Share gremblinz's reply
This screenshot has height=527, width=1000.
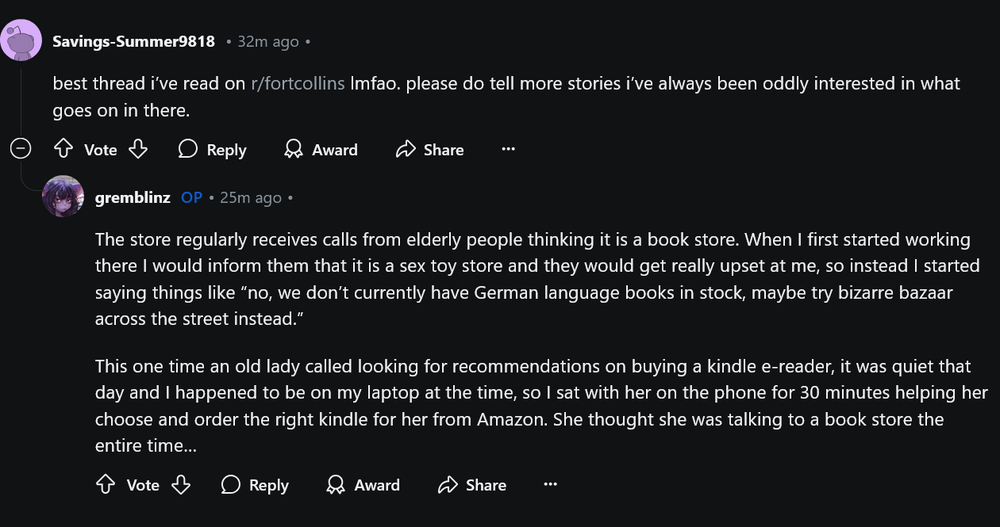pyautogui.click(x=472, y=484)
